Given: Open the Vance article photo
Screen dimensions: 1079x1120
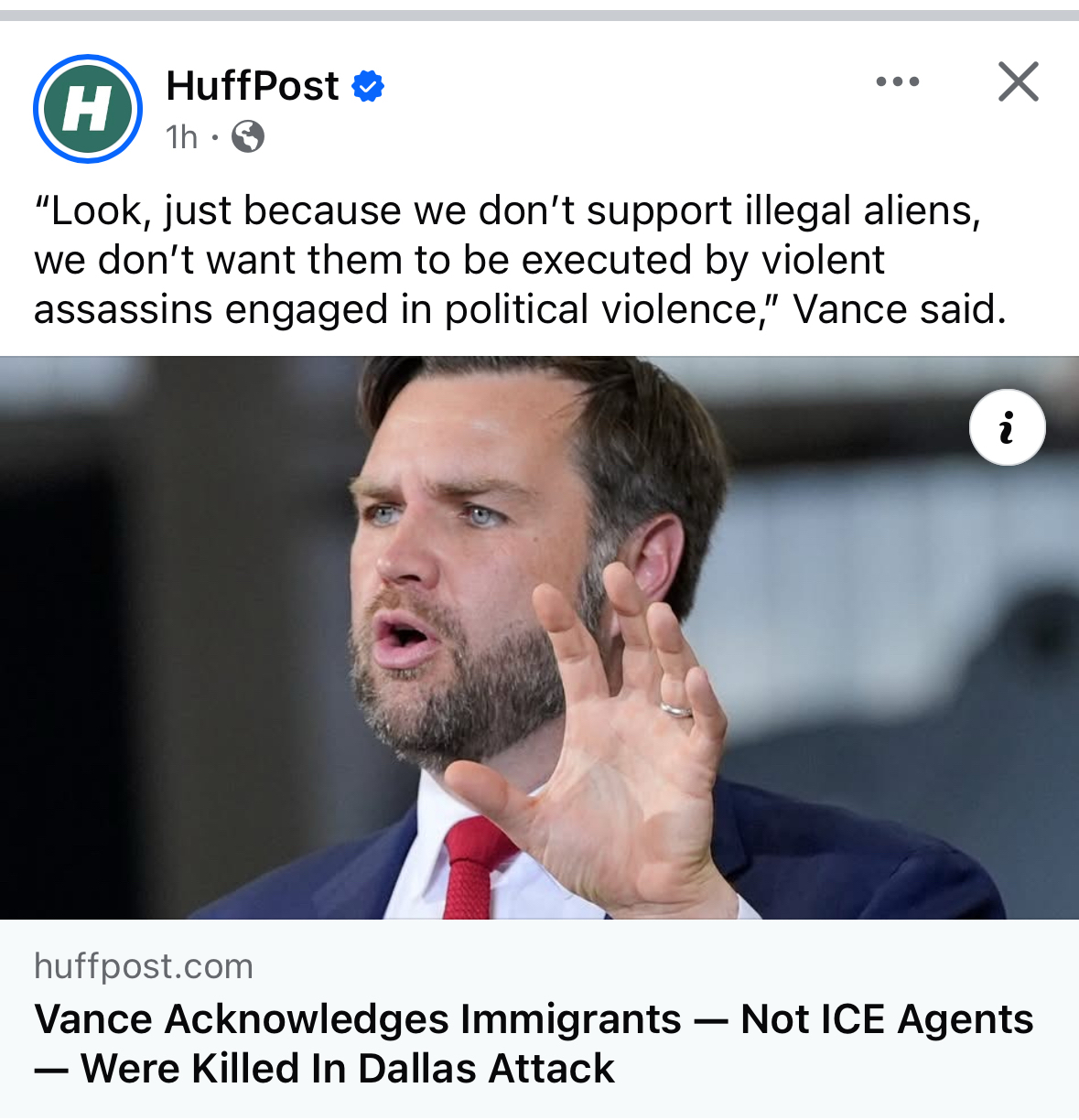Looking at the screenshot, I should point(539,638).
